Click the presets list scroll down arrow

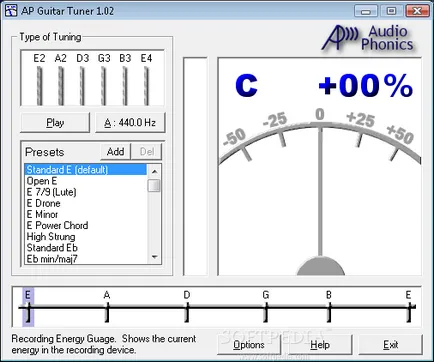tap(154, 257)
